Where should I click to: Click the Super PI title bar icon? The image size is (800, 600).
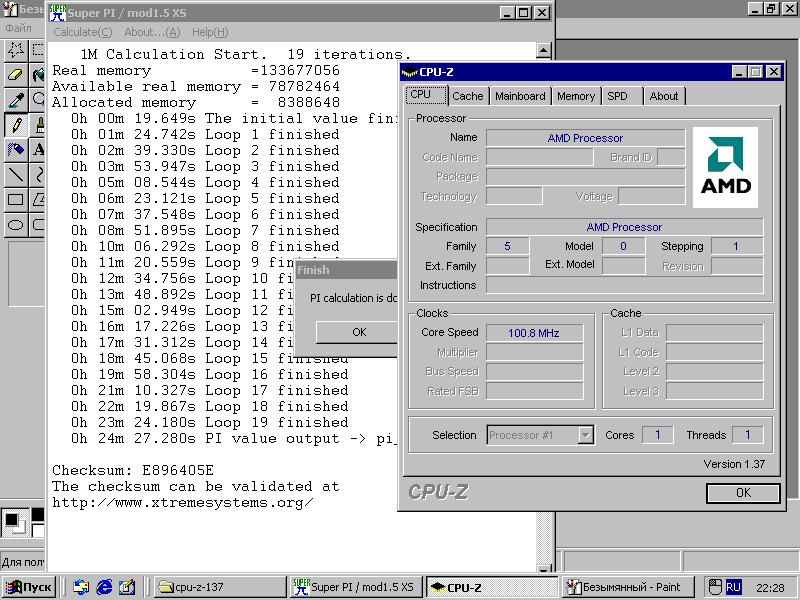pyautogui.click(x=57, y=13)
